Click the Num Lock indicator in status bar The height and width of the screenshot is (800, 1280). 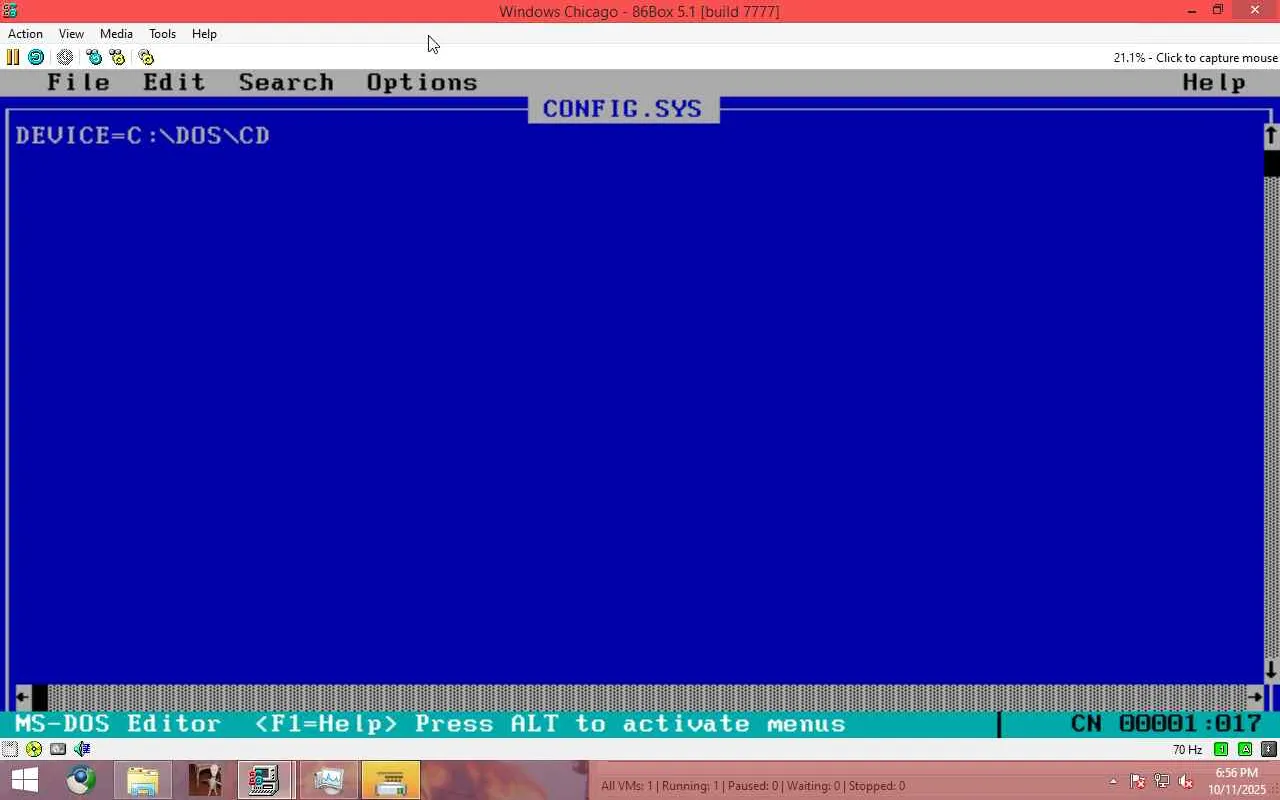pyautogui.click(x=1221, y=749)
